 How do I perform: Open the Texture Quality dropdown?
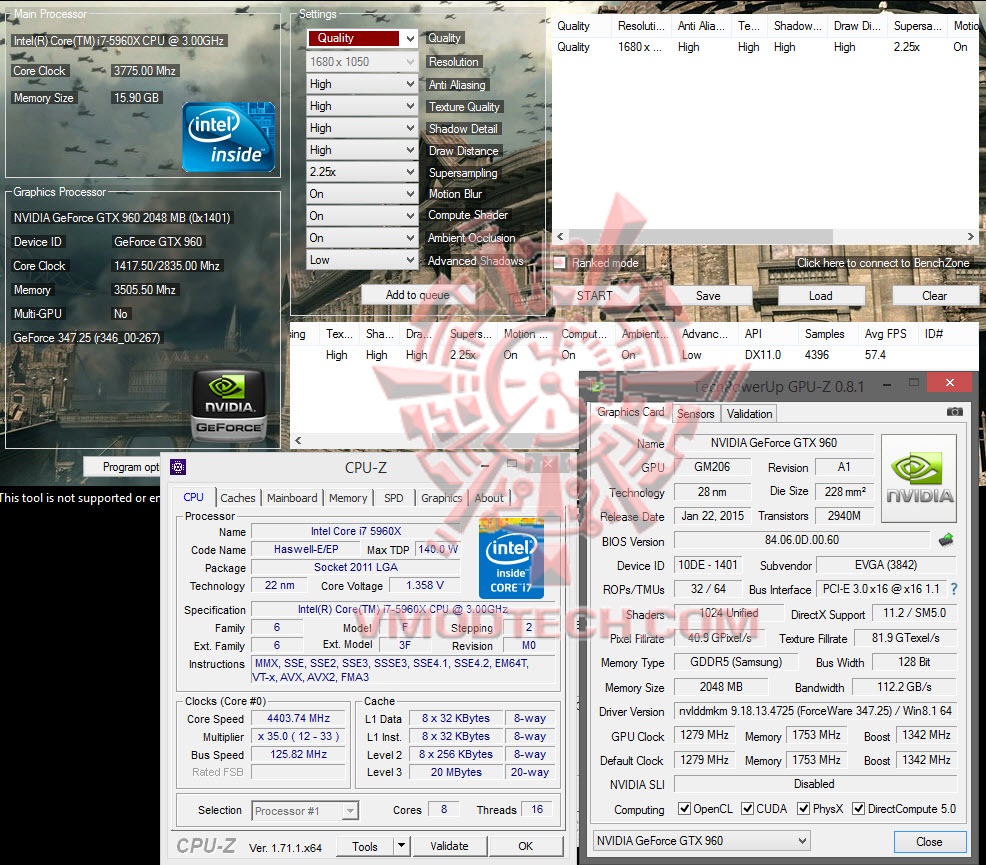[362, 106]
